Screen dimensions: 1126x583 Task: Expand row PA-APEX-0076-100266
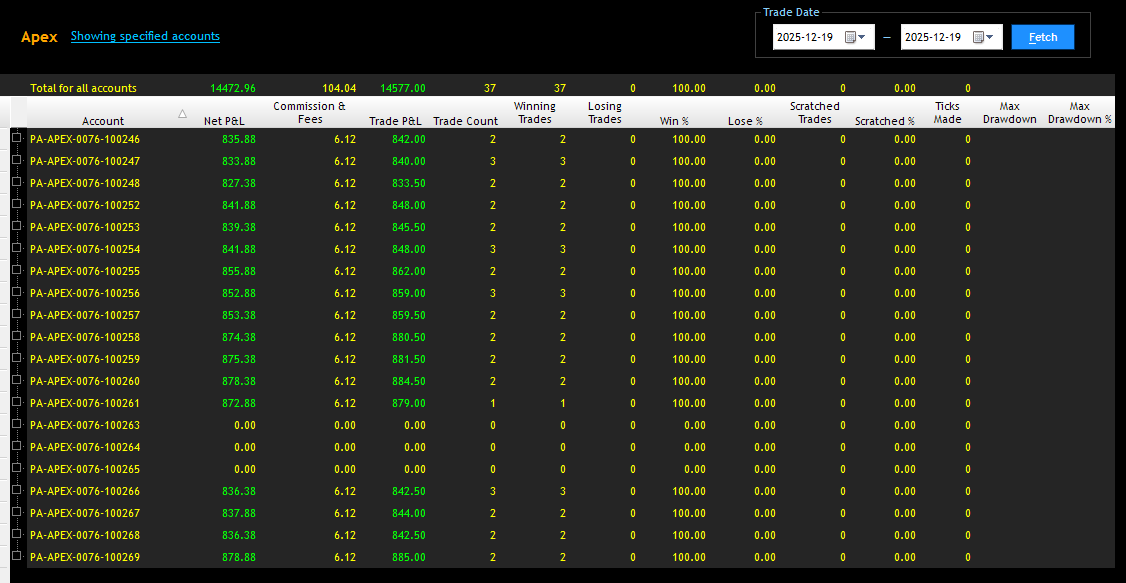click(x=16, y=490)
